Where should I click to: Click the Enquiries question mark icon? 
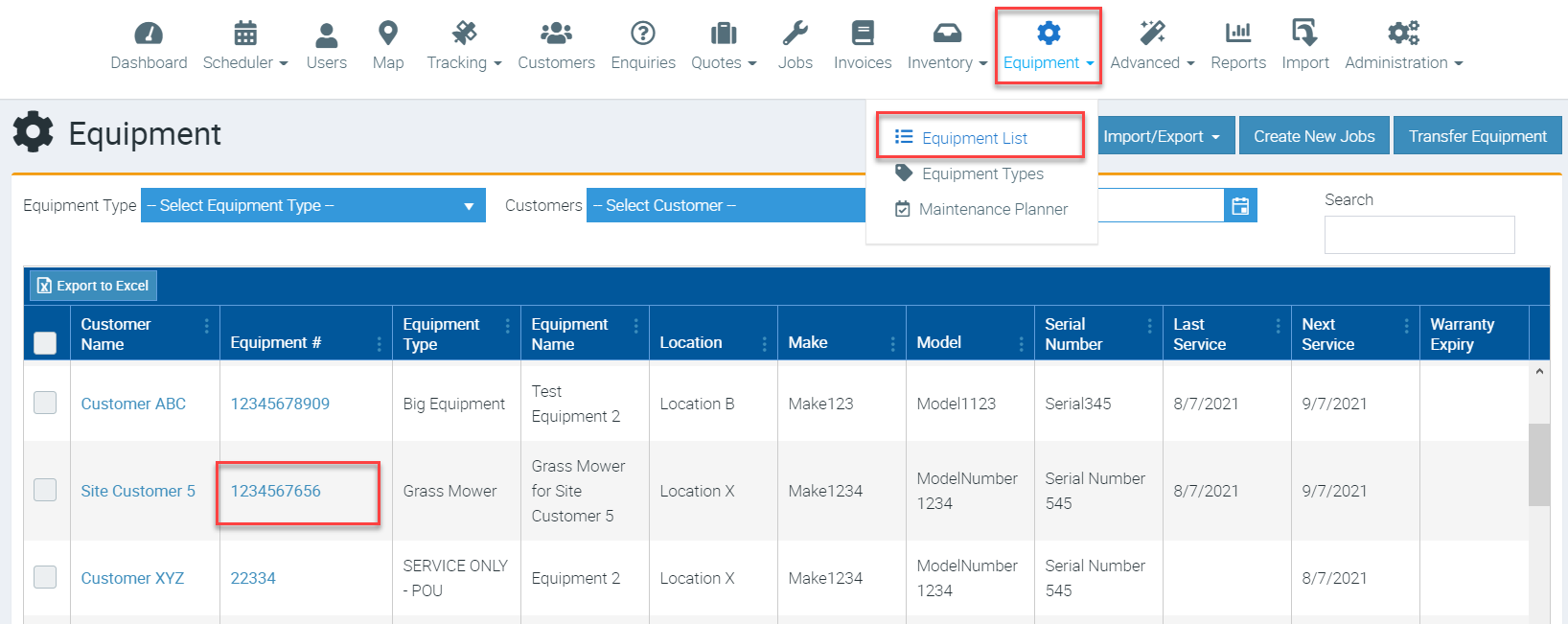pyautogui.click(x=642, y=35)
